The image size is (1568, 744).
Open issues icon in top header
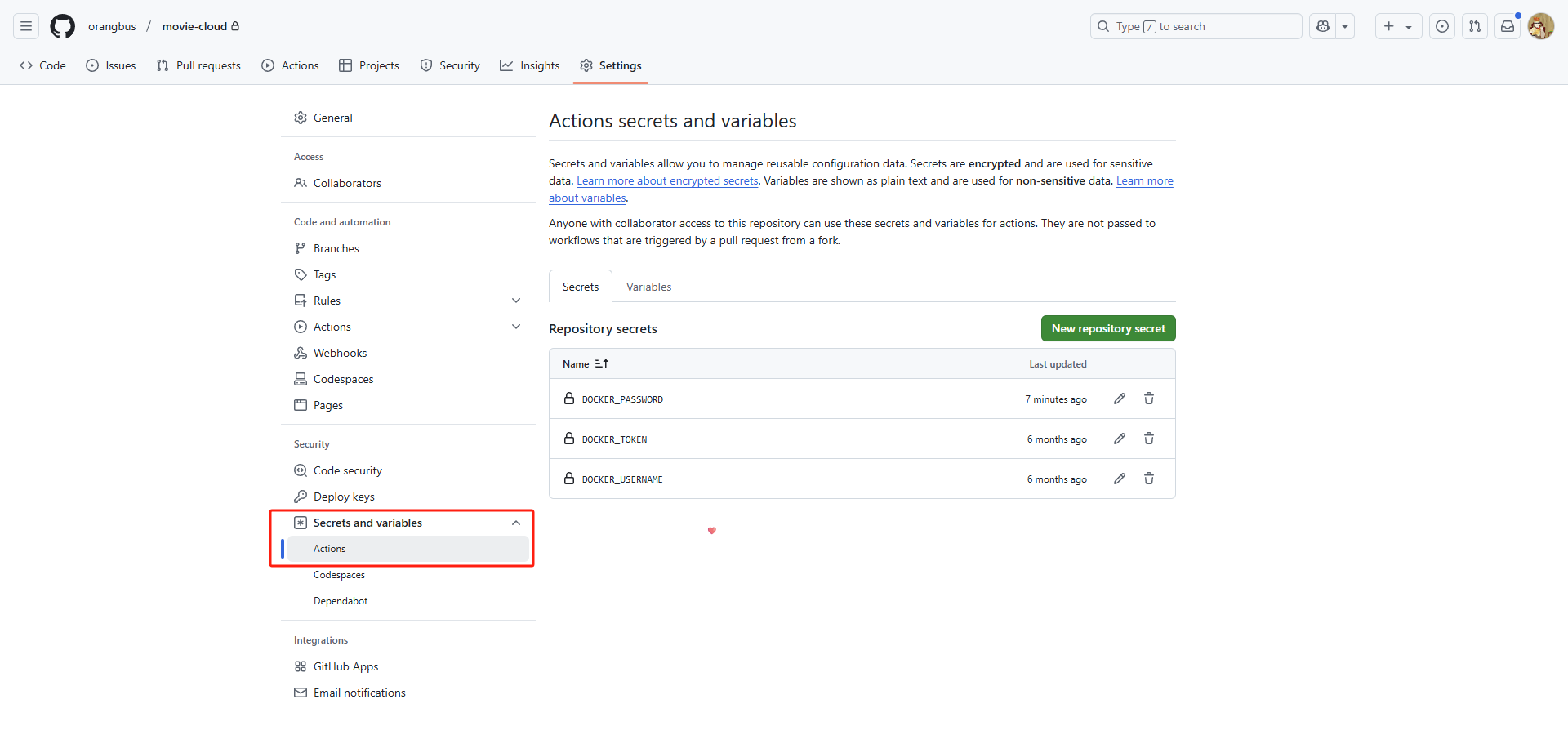pos(1442,26)
